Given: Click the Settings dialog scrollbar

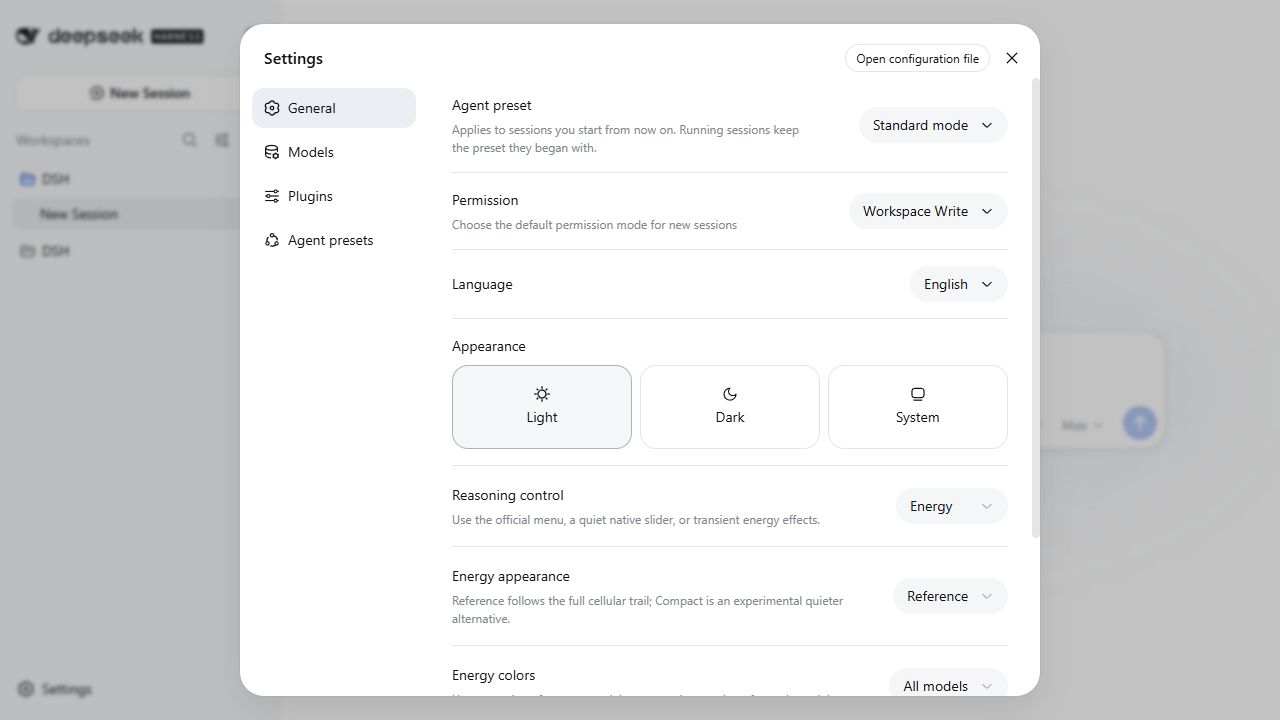Looking at the screenshot, I should pos(1035,308).
